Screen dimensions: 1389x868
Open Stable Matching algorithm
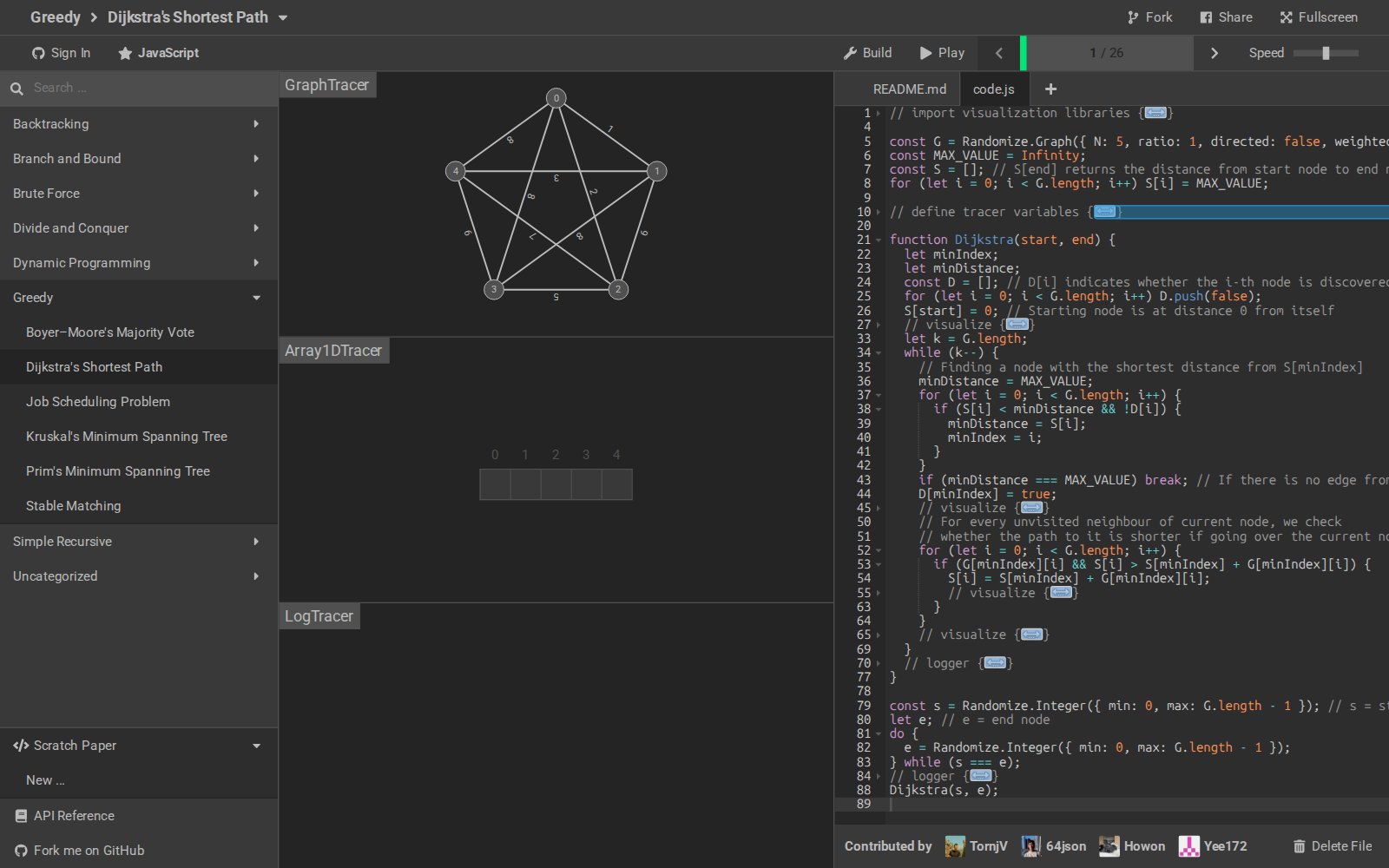pos(139,506)
